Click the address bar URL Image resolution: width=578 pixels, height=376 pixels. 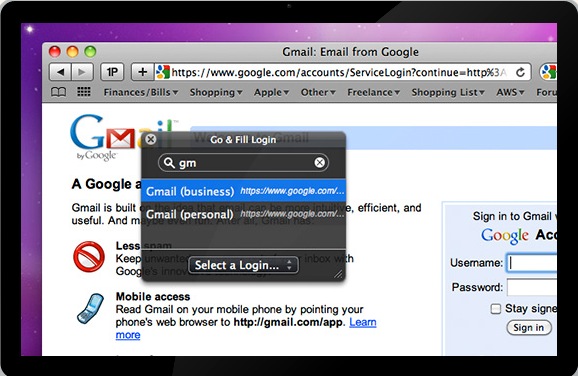click(339, 72)
